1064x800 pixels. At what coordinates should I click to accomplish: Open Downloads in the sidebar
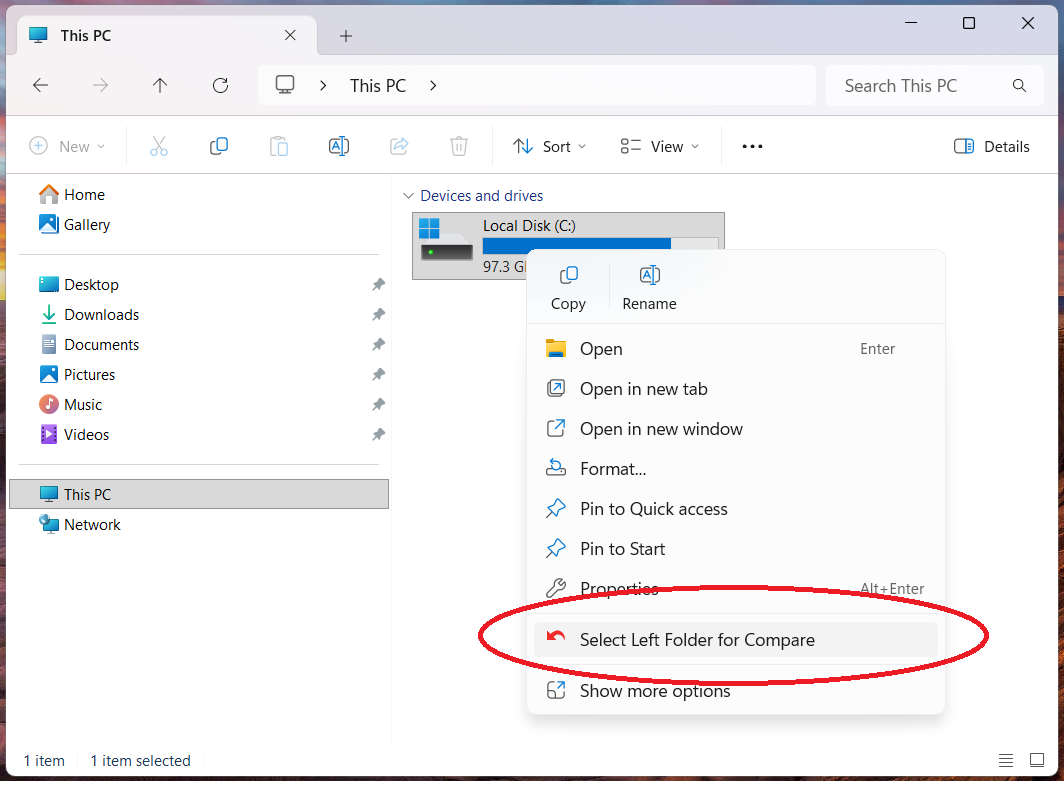[x=89, y=314]
